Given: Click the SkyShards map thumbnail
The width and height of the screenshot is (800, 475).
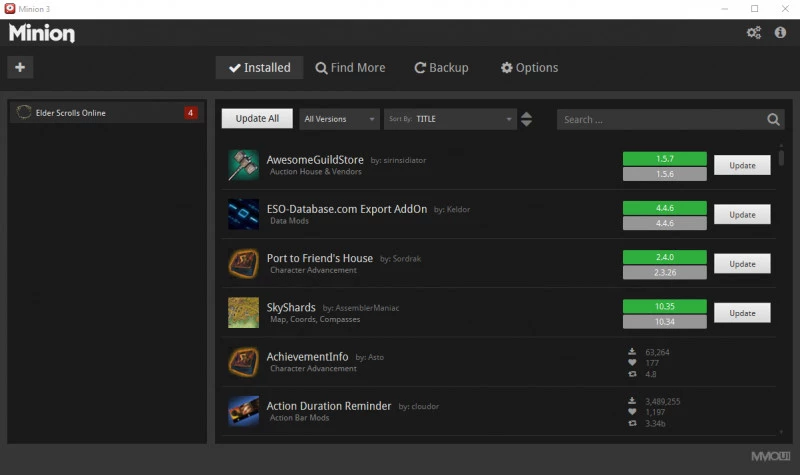Looking at the screenshot, I should tap(243, 313).
